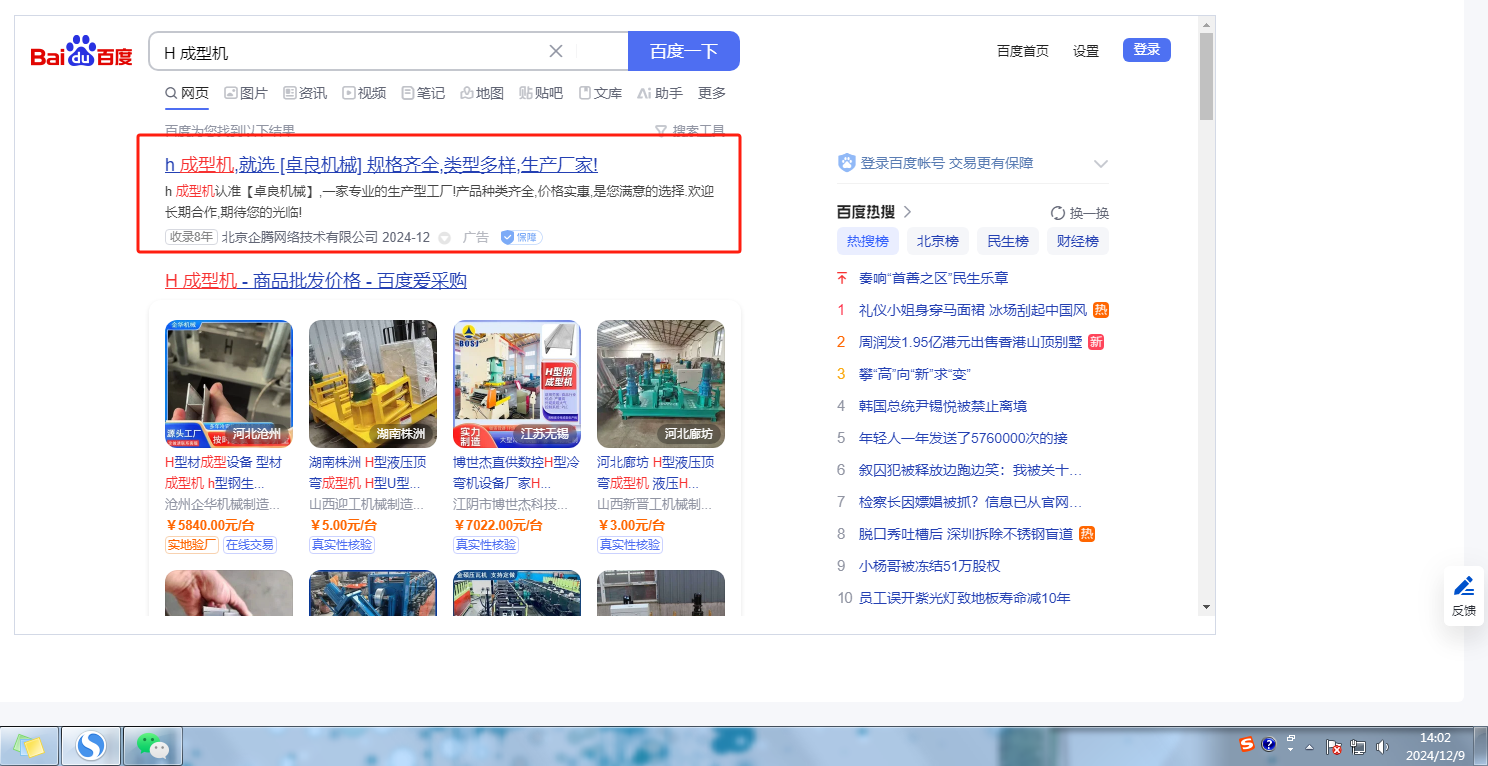Select the 网页 tab
This screenshot has height=766, width=1488.
187,93
